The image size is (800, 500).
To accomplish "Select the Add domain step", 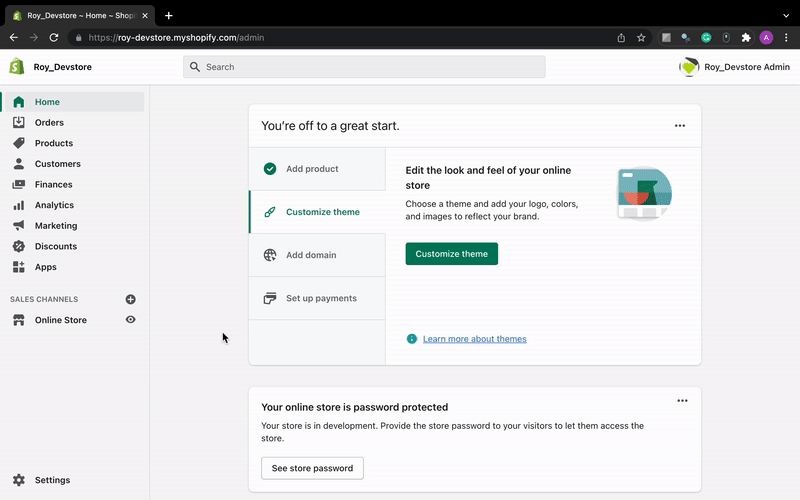I will tap(317, 255).
